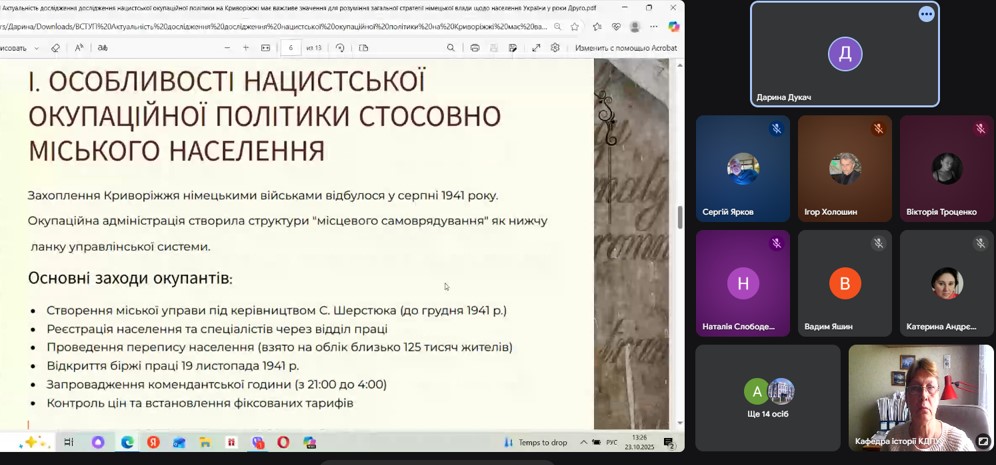Zoom in the PDF with plus button
The image size is (996, 465).
[246, 48]
